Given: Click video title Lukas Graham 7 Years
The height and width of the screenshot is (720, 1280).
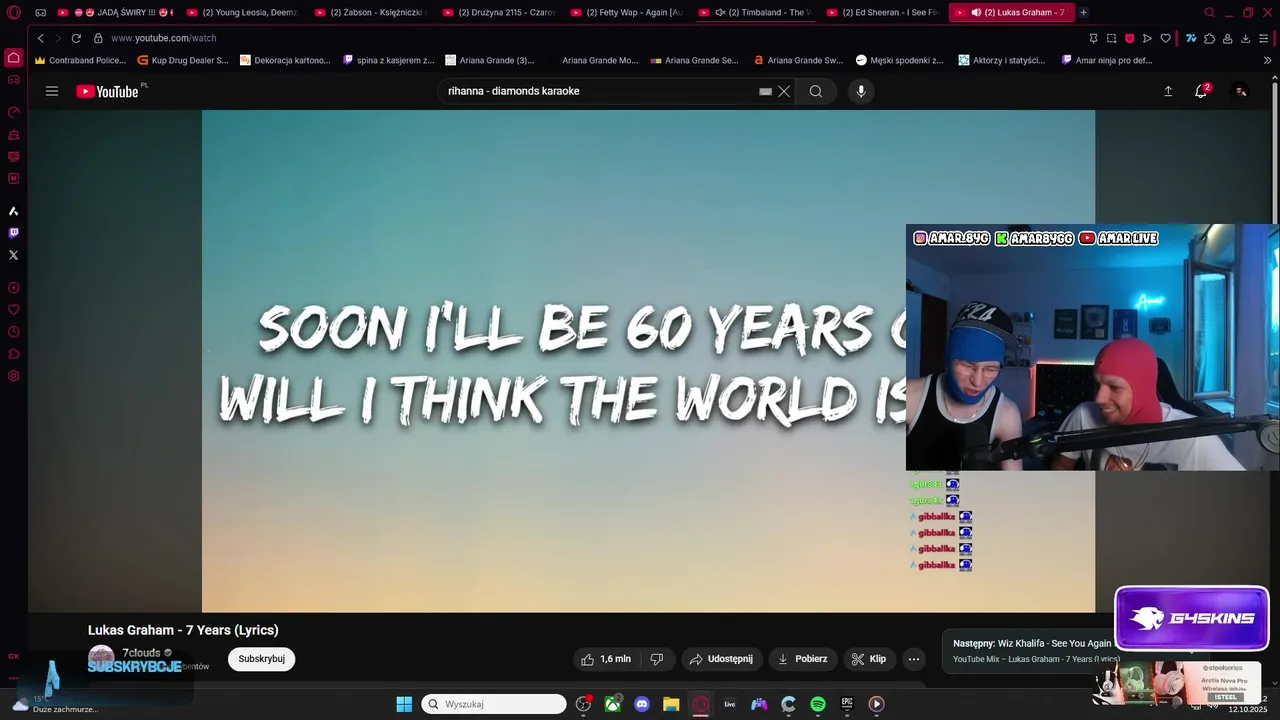Looking at the screenshot, I should coord(183,630).
